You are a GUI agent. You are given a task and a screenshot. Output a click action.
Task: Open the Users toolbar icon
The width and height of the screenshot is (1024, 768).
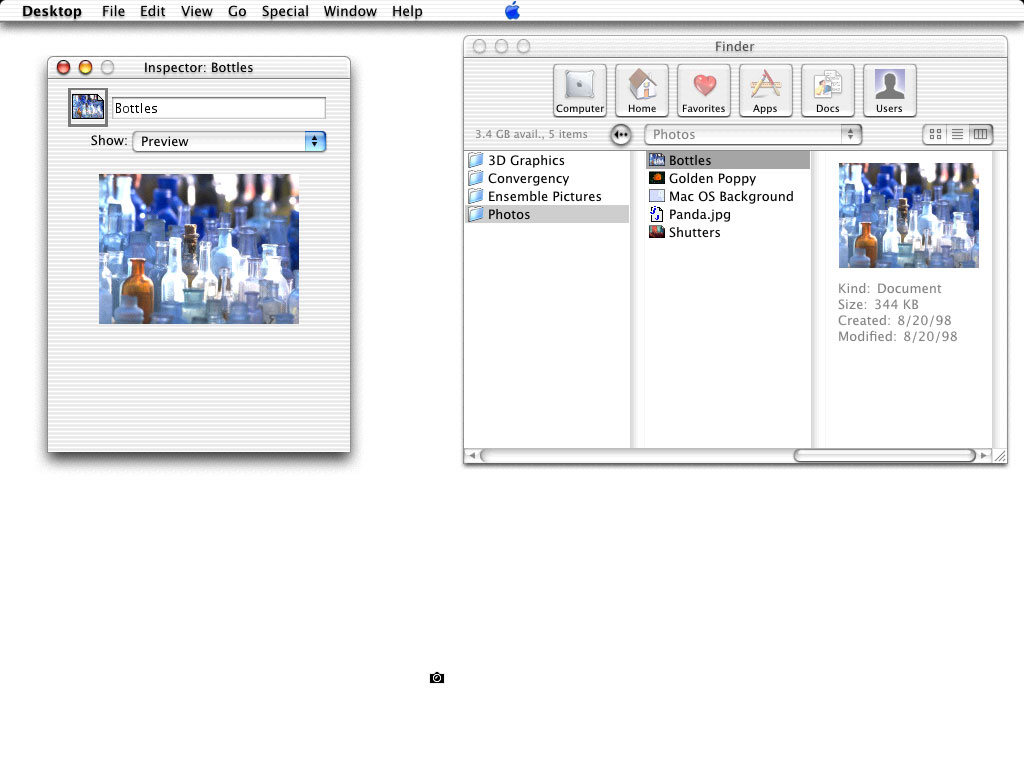coord(889,90)
